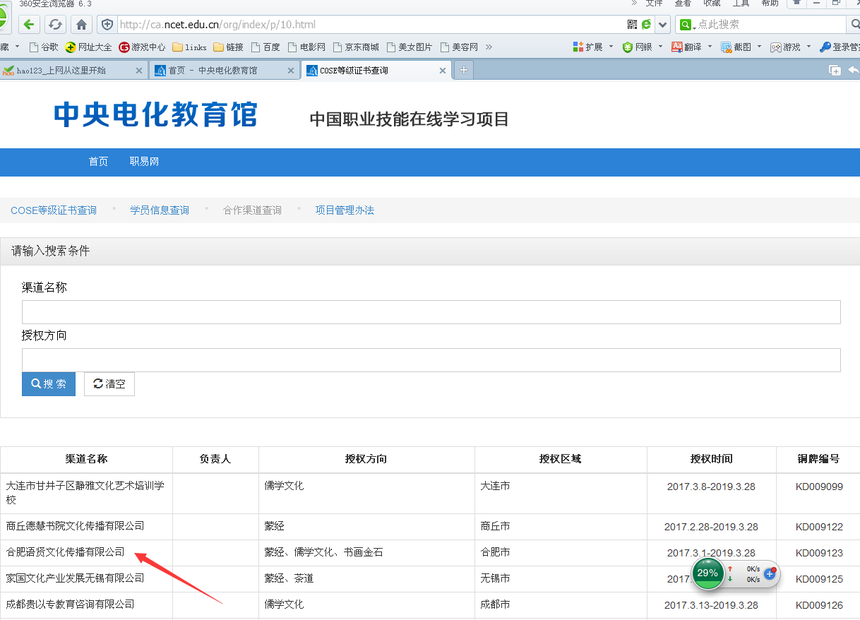Expand the 扩展 dropdown arrow
The width and height of the screenshot is (860, 620).
point(611,47)
